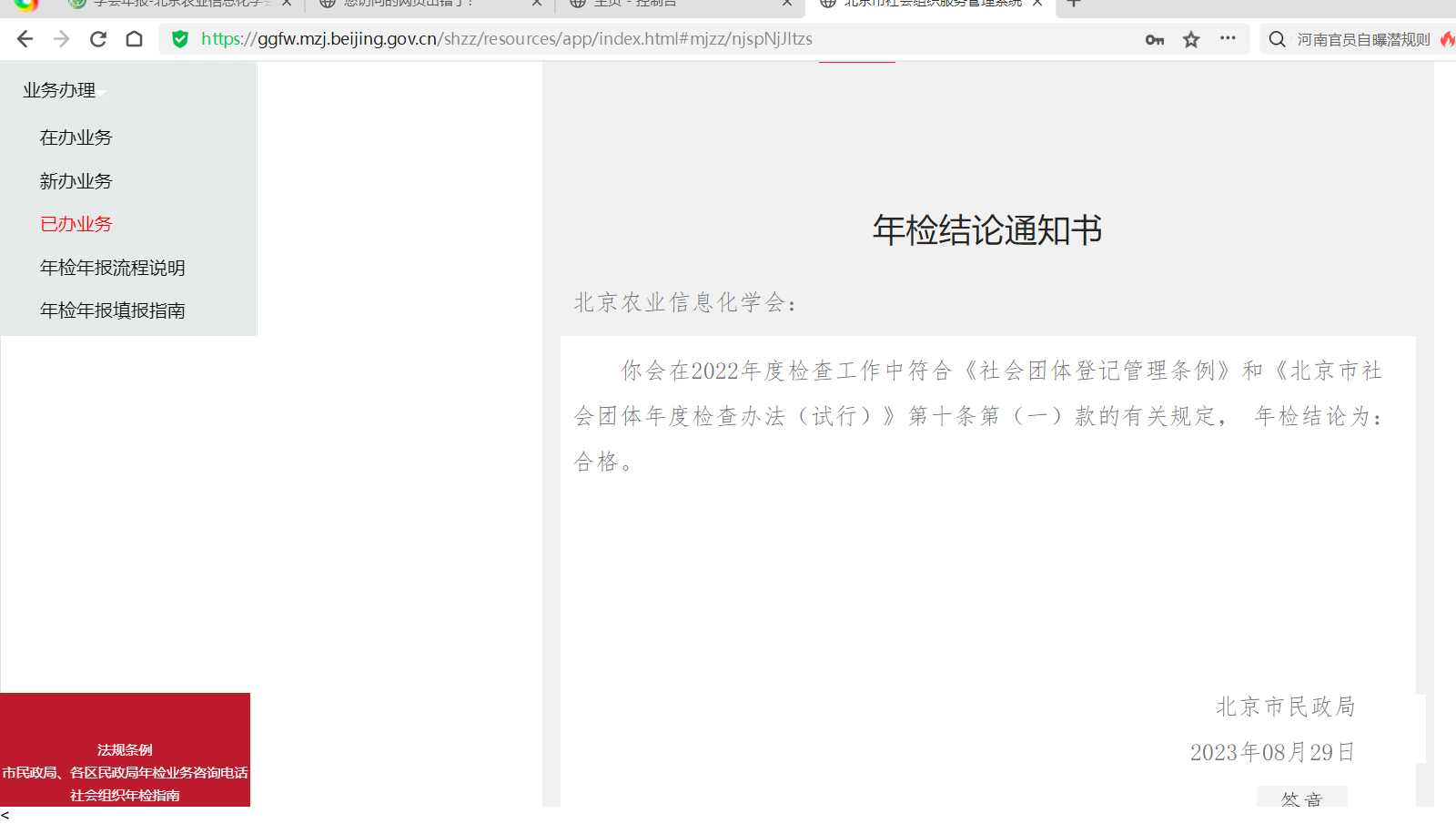The image size is (1456, 834).
Task: Click the search magnifier icon
Action: [1277, 39]
